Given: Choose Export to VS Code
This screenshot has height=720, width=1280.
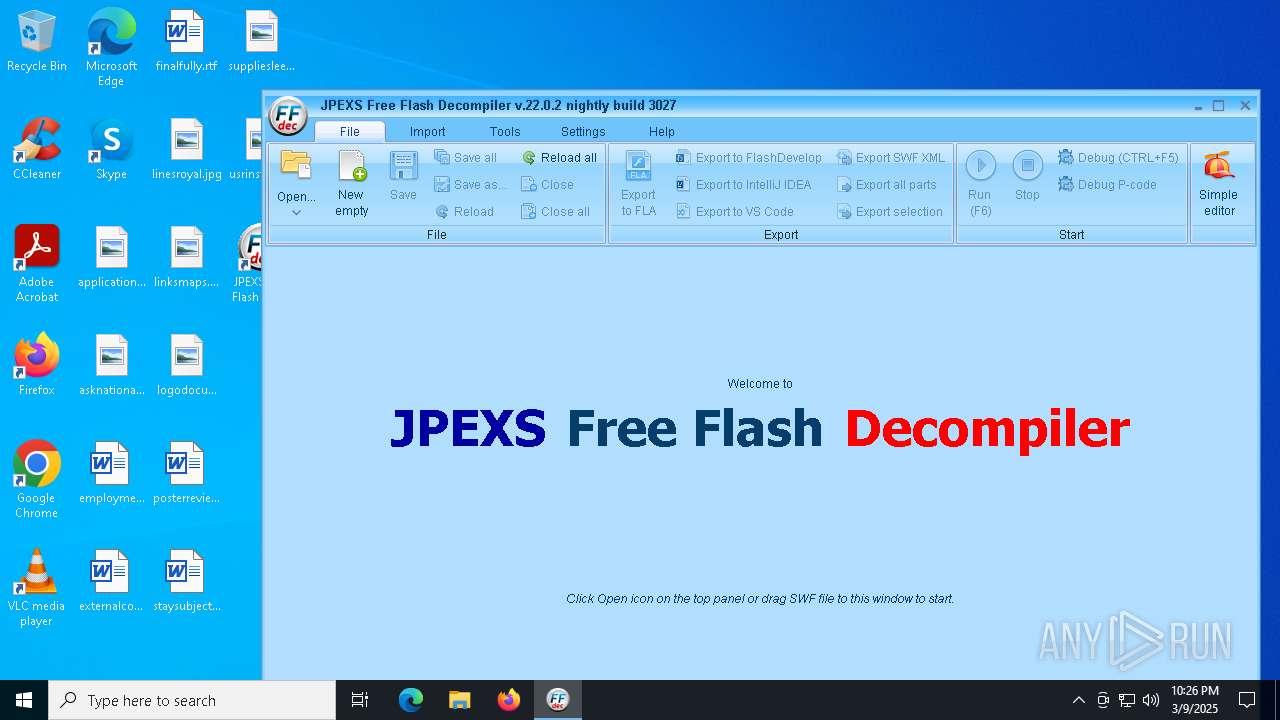Looking at the screenshot, I should pyautogui.click(x=734, y=212).
